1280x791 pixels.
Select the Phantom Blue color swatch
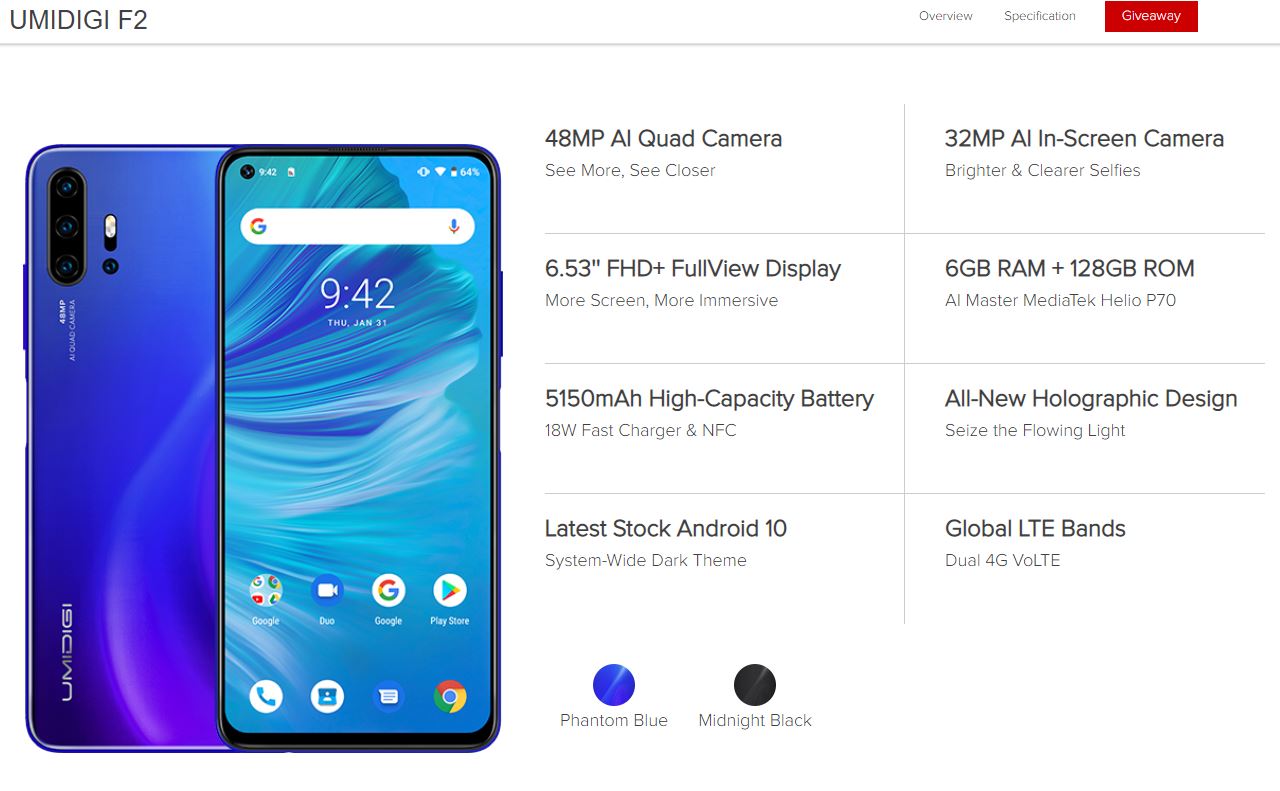(614, 685)
